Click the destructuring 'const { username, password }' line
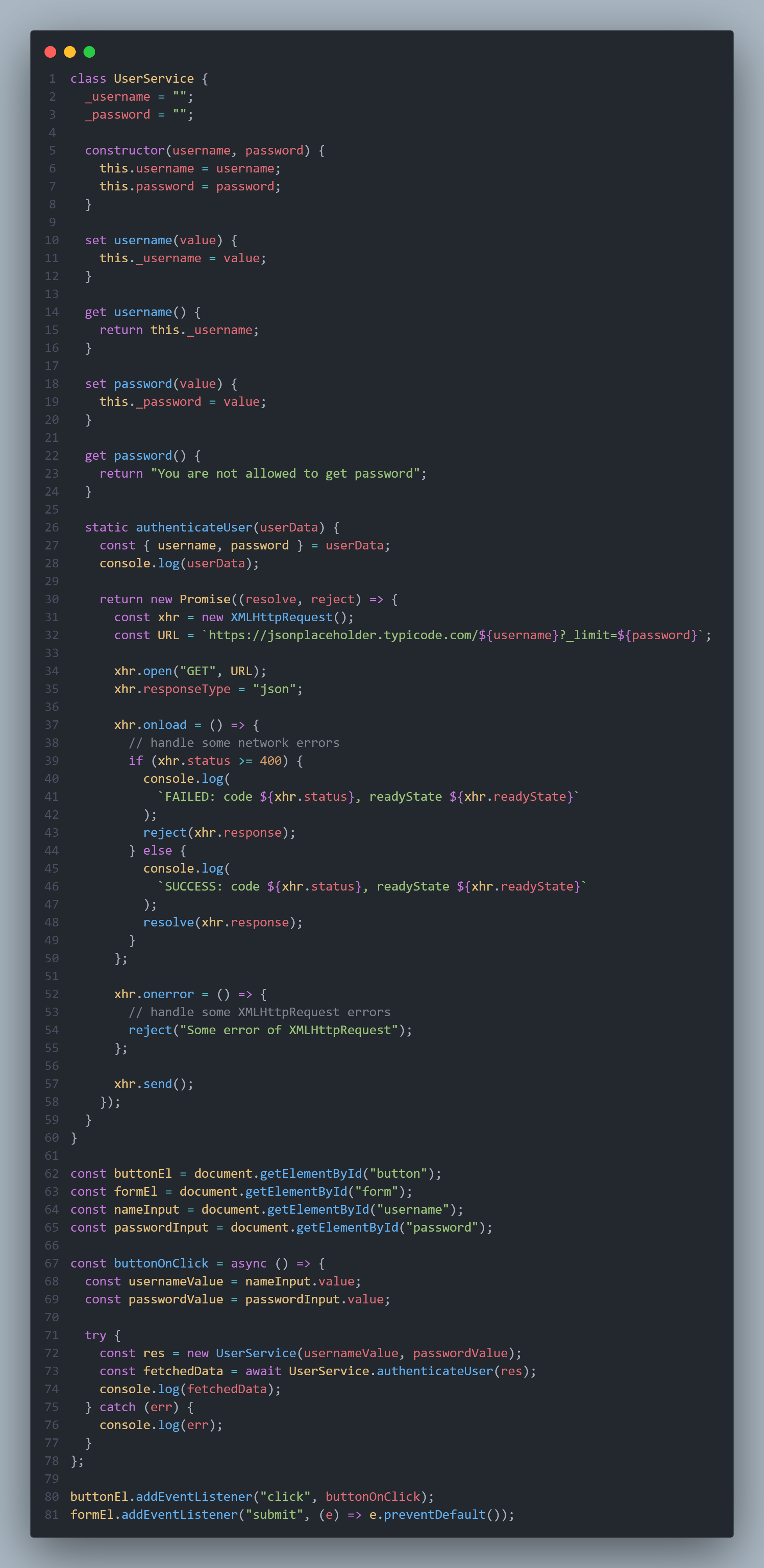The image size is (764, 1568). [245, 546]
